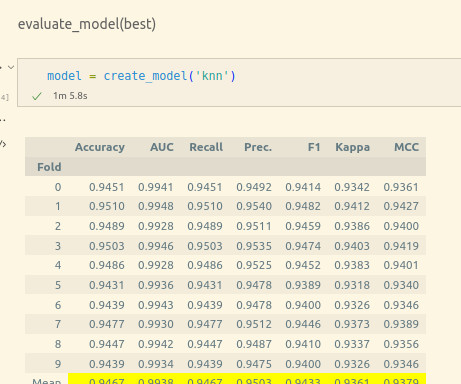
Task: Click the 1m 5.8s execution time
Action: click(70, 96)
